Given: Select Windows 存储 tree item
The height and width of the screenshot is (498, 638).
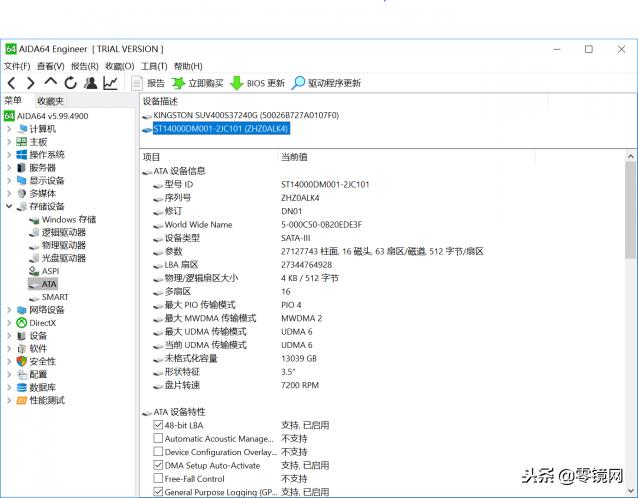Looking at the screenshot, I should click(69, 219).
